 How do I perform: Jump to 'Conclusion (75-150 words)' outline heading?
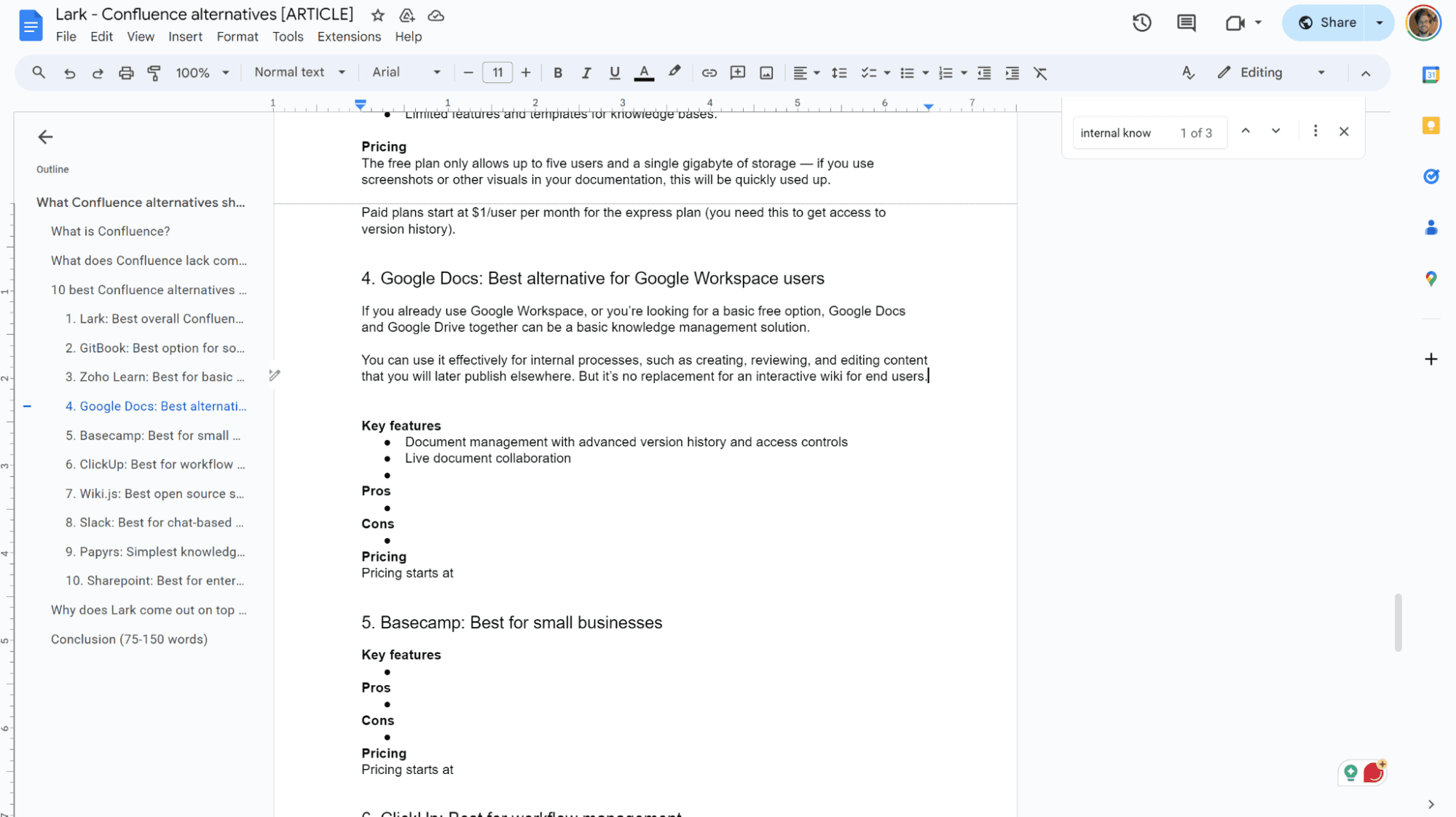coord(129,639)
